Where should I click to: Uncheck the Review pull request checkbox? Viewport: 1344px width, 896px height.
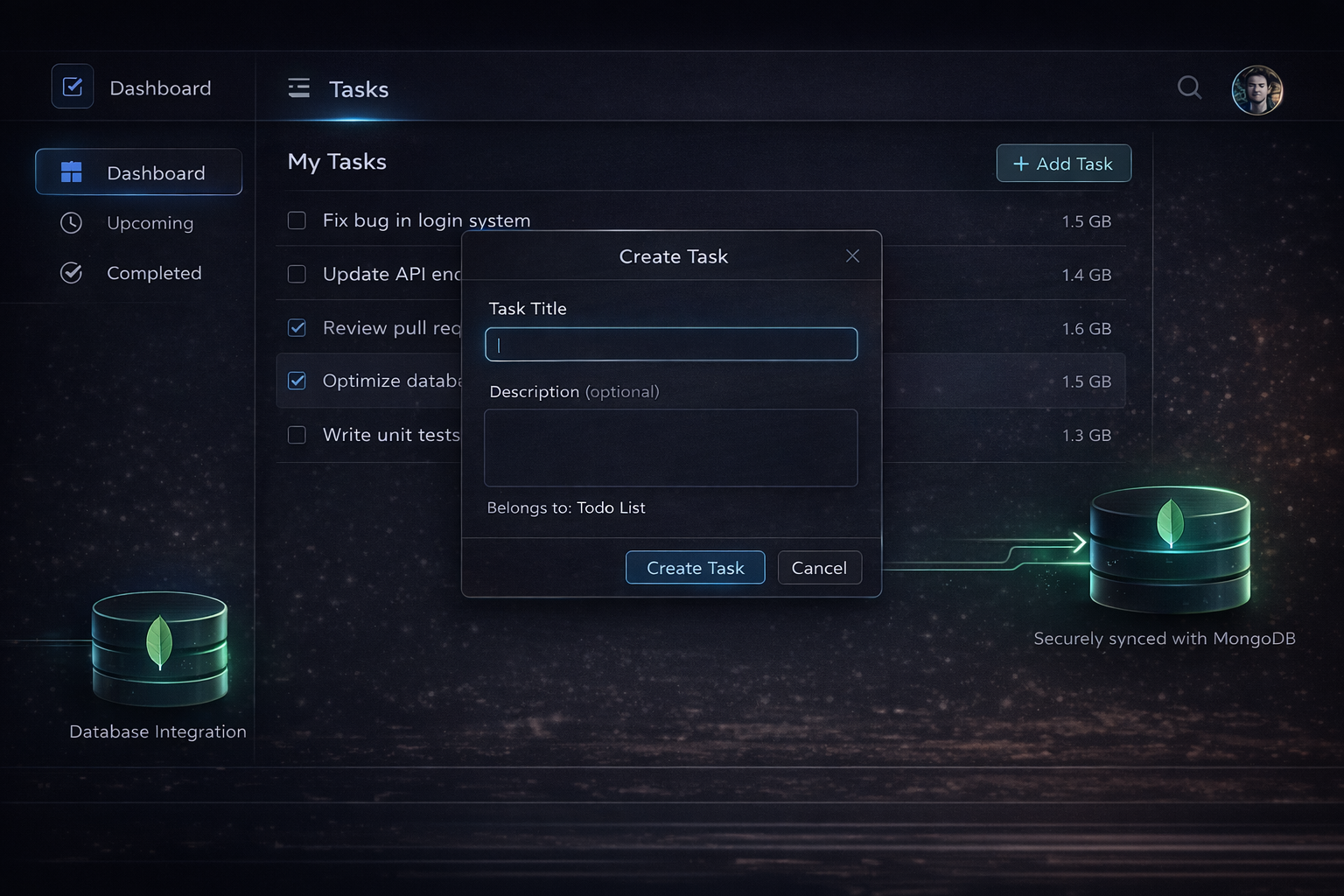coord(297,328)
